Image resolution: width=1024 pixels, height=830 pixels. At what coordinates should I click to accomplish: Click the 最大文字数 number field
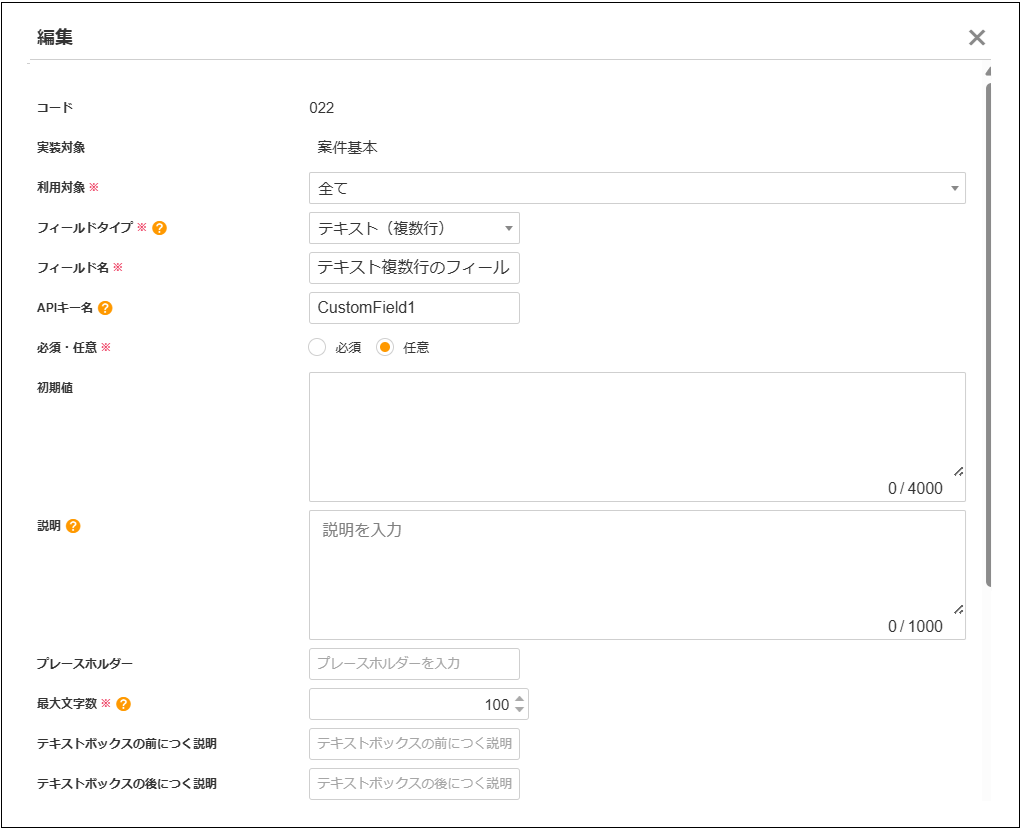[410, 704]
